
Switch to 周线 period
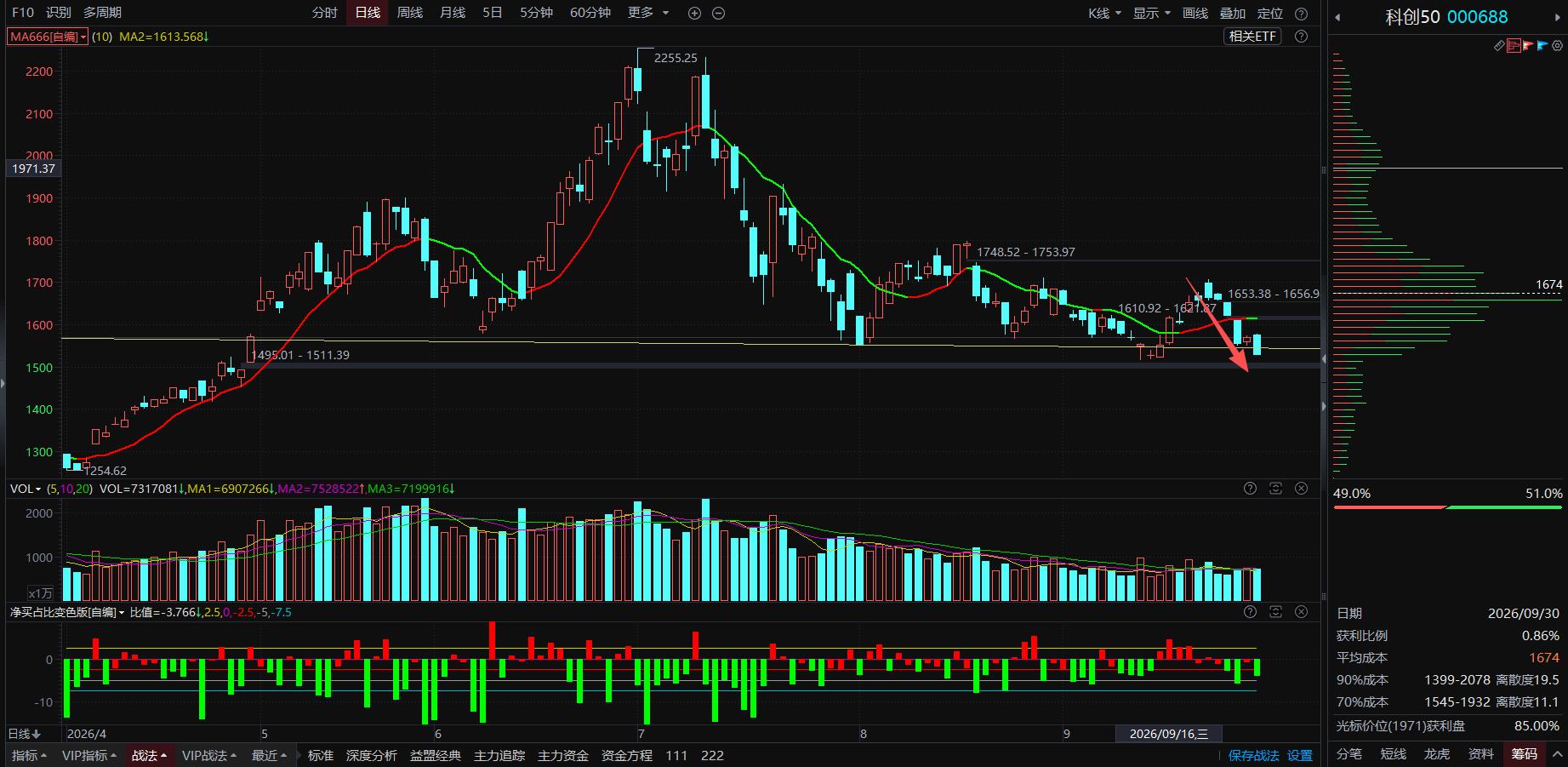click(410, 13)
